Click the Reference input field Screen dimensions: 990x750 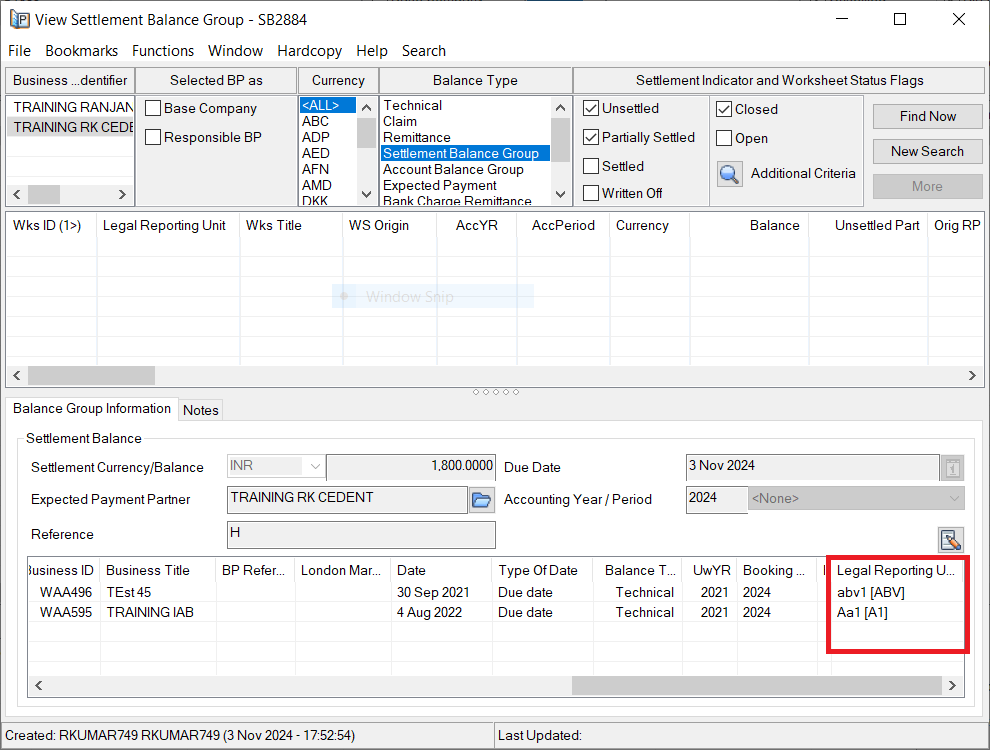point(361,534)
